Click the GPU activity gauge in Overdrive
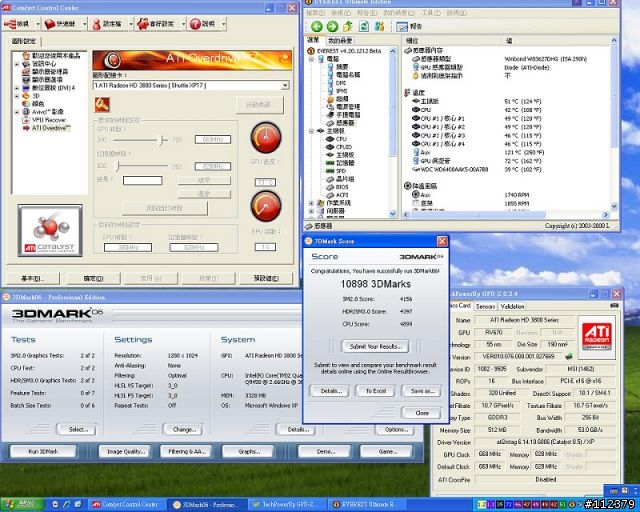 click(x=266, y=206)
